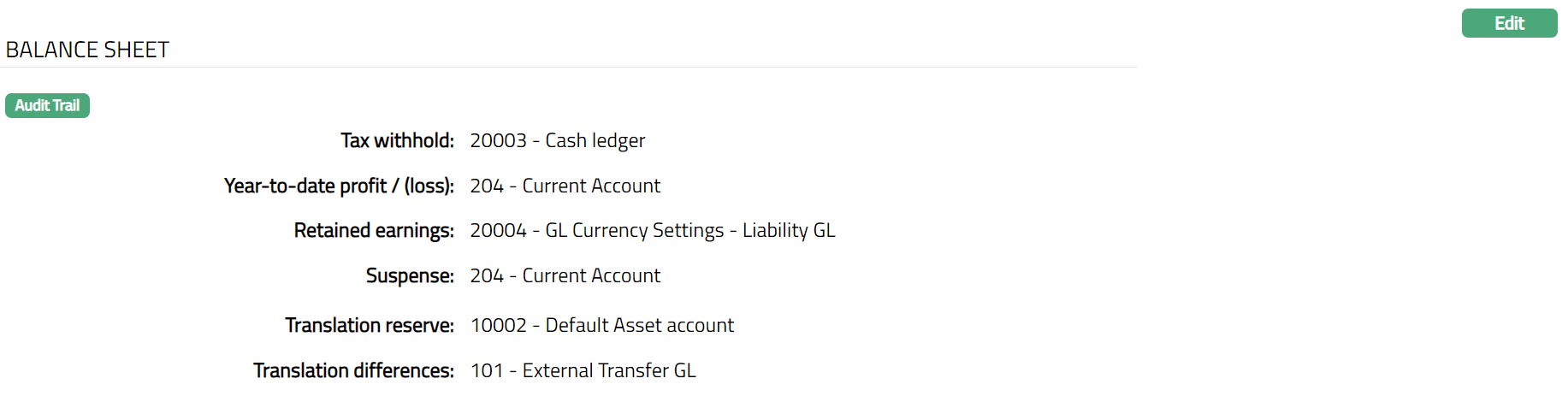The width and height of the screenshot is (1568, 396).
Task: Click the Translation differences label
Action: point(353,370)
